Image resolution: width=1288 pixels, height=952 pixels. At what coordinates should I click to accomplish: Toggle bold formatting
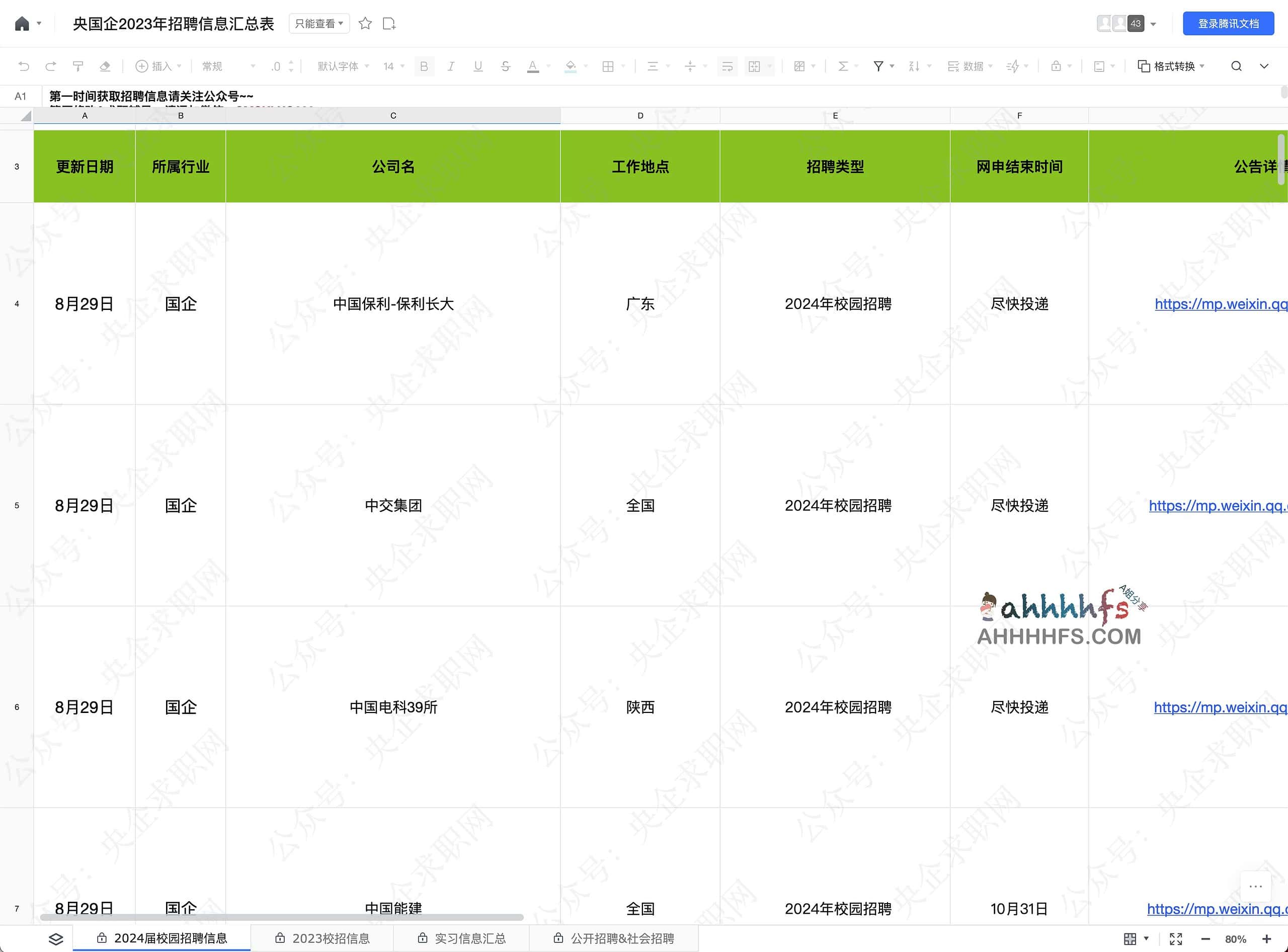424,66
